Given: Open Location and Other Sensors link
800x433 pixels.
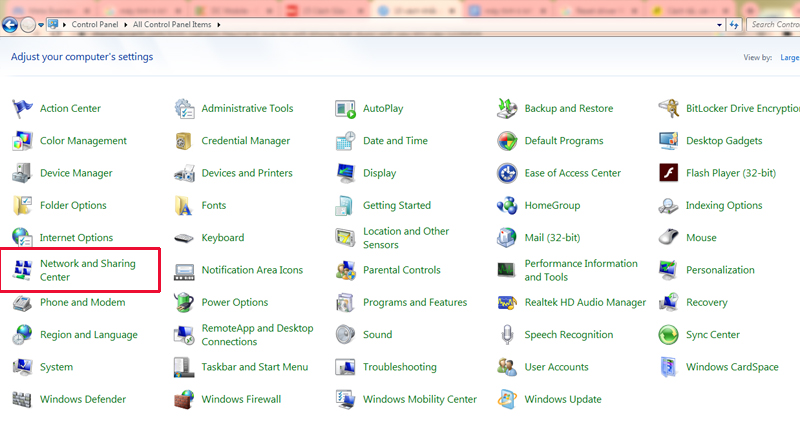Looking at the screenshot, I should coord(406,238).
